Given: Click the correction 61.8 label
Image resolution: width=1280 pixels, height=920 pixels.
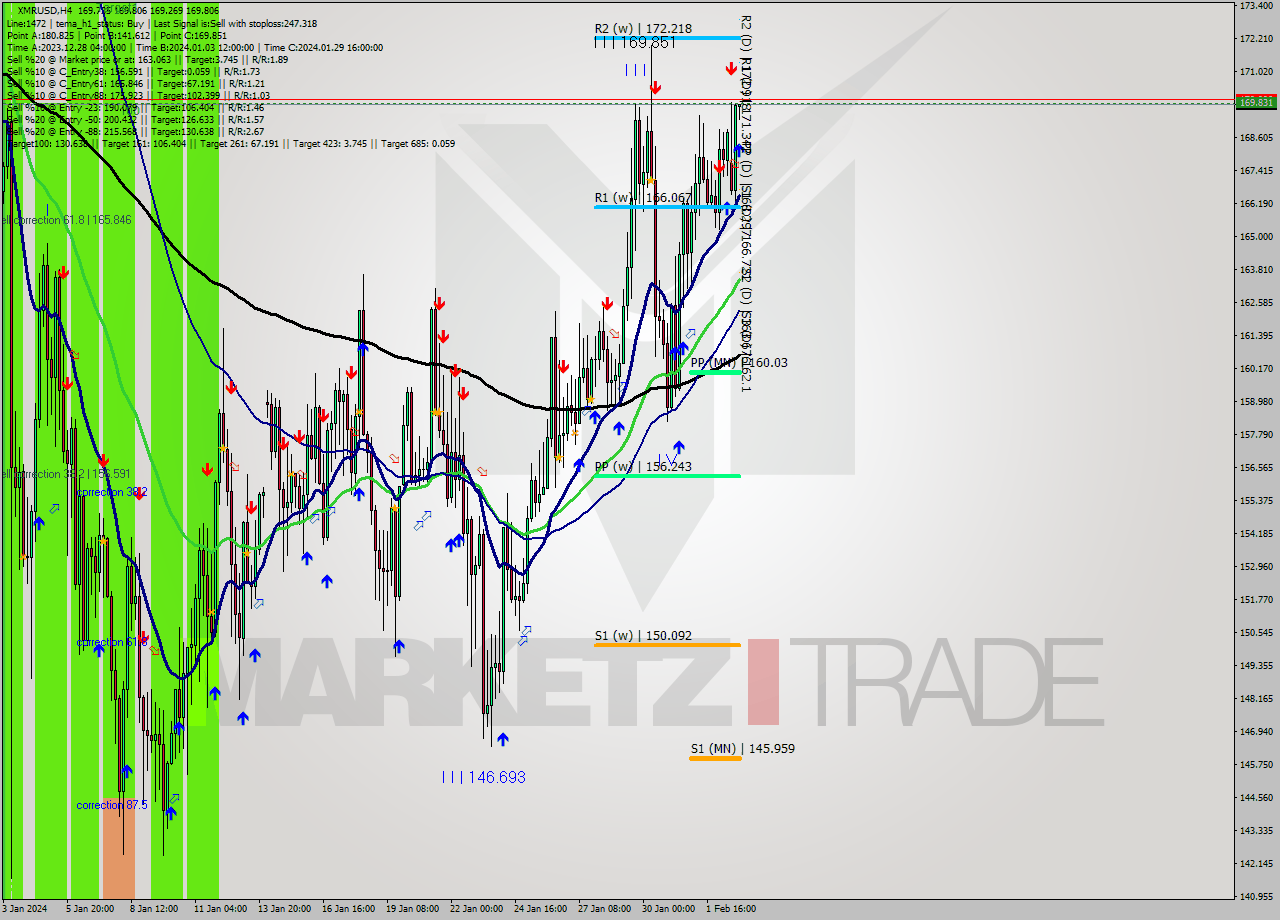Looking at the screenshot, I should pos(112,642).
